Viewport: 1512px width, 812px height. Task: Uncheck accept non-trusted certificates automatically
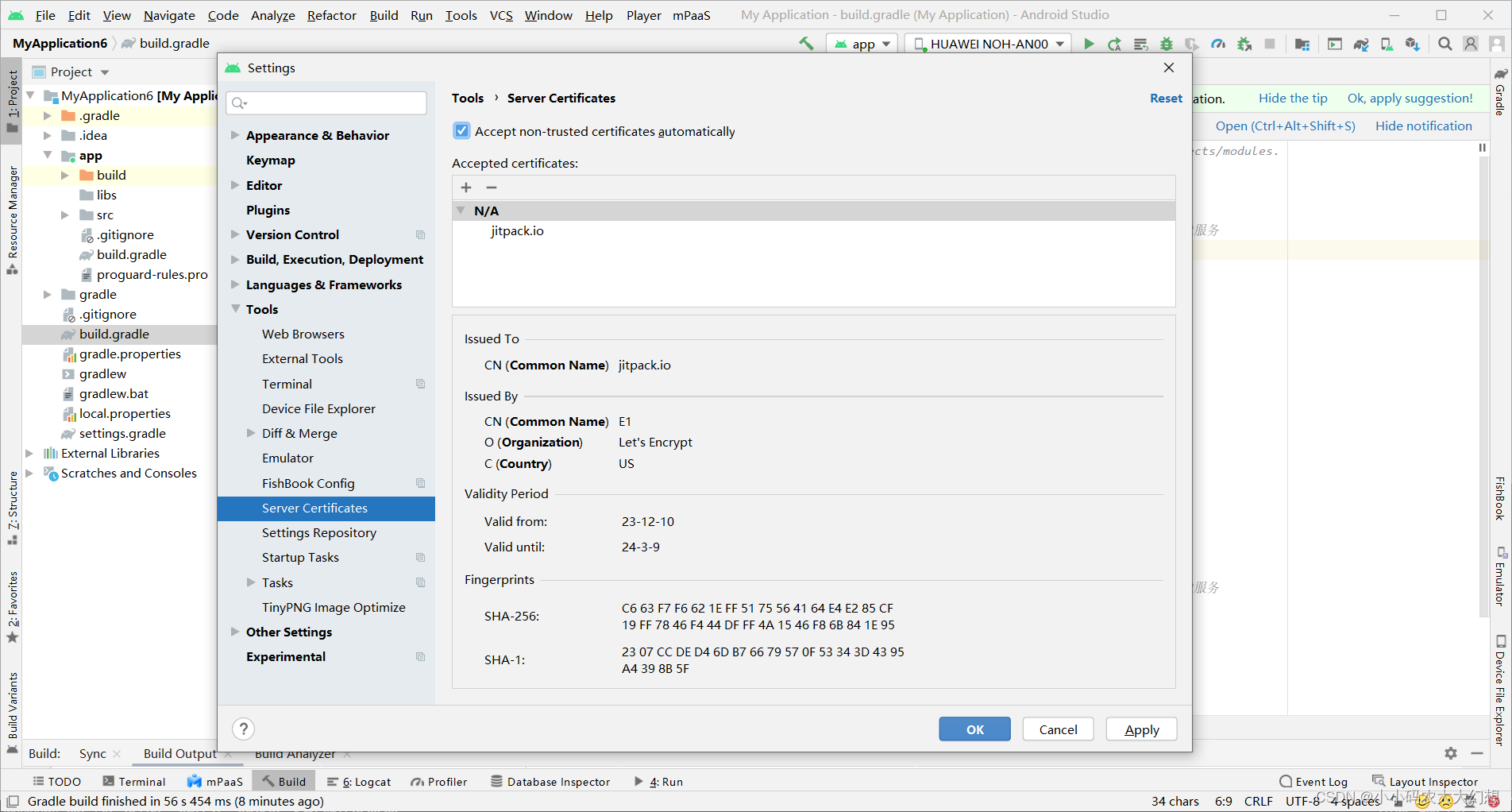click(x=461, y=131)
